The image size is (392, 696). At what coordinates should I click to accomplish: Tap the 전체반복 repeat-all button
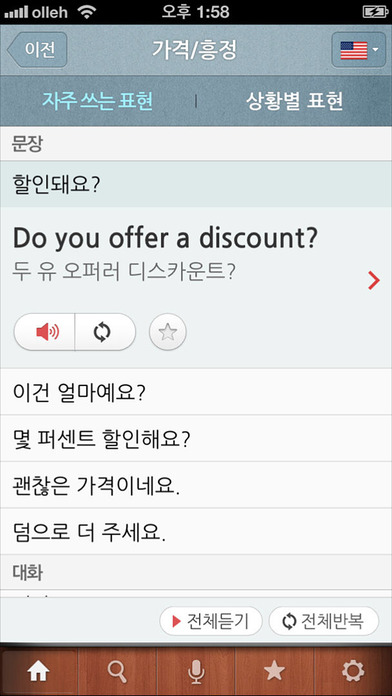coord(324,621)
